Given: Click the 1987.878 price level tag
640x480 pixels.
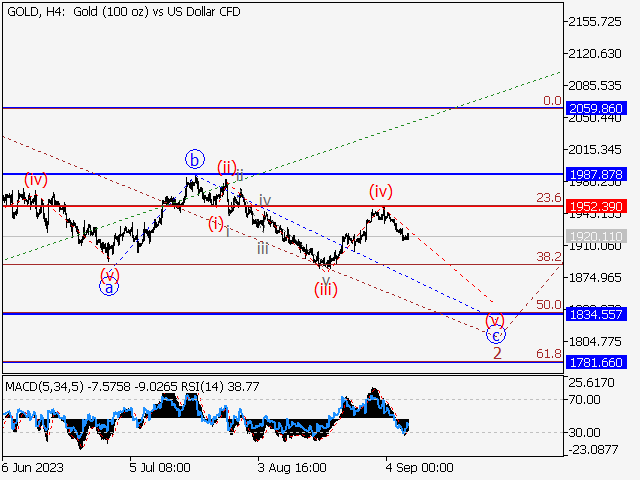Looking at the screenshot, I should click(x=595, y=174).
